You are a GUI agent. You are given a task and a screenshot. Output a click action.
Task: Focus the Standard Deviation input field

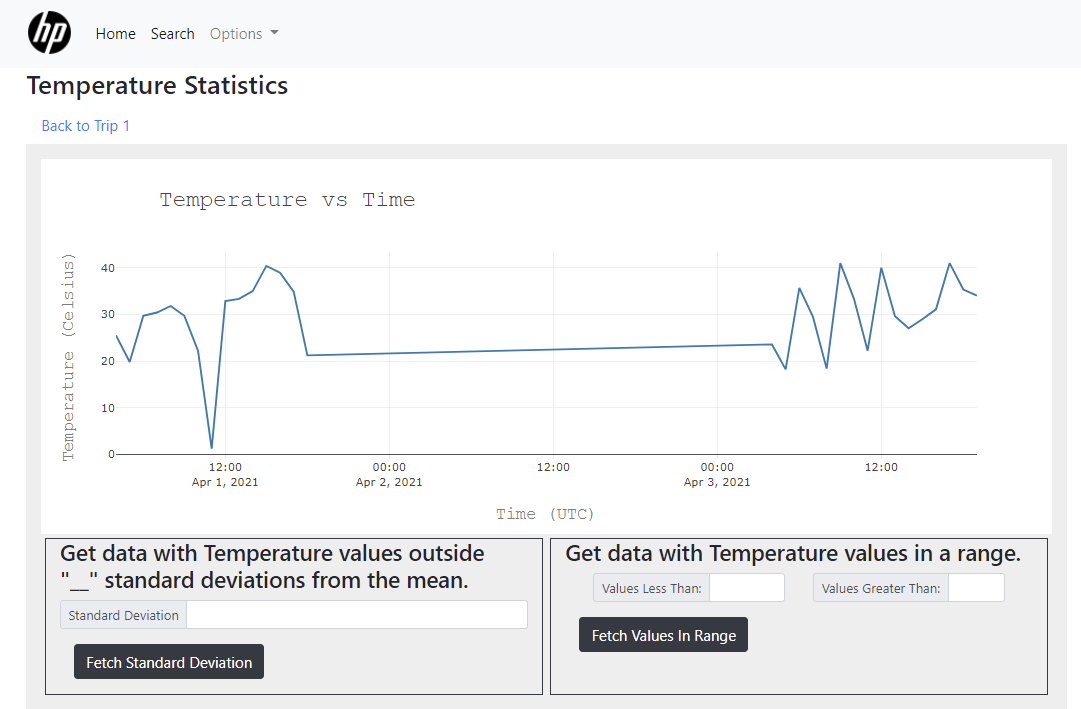tap(356, 615)
